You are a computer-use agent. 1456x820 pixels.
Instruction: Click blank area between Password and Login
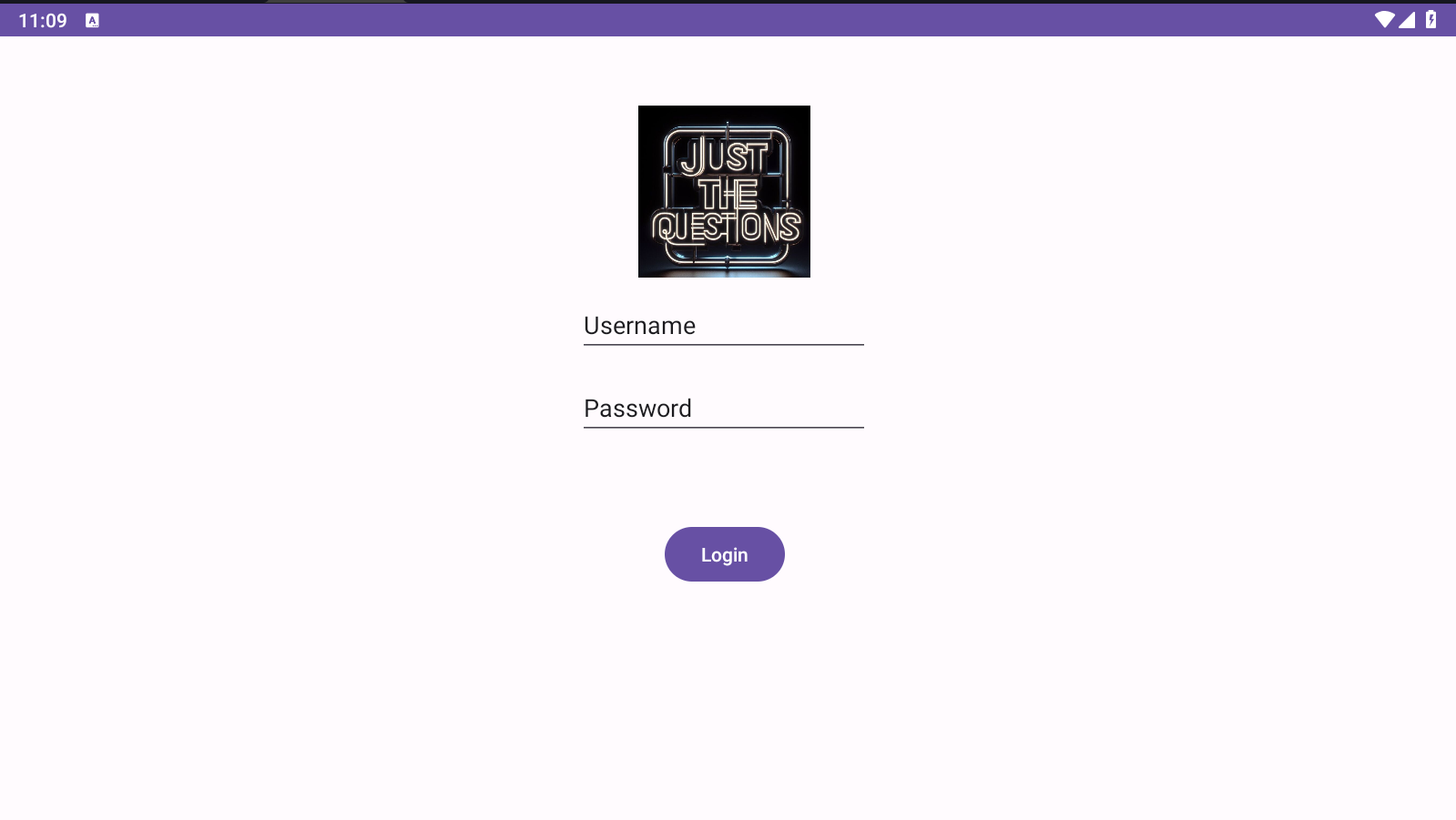(x=724, y=478)
